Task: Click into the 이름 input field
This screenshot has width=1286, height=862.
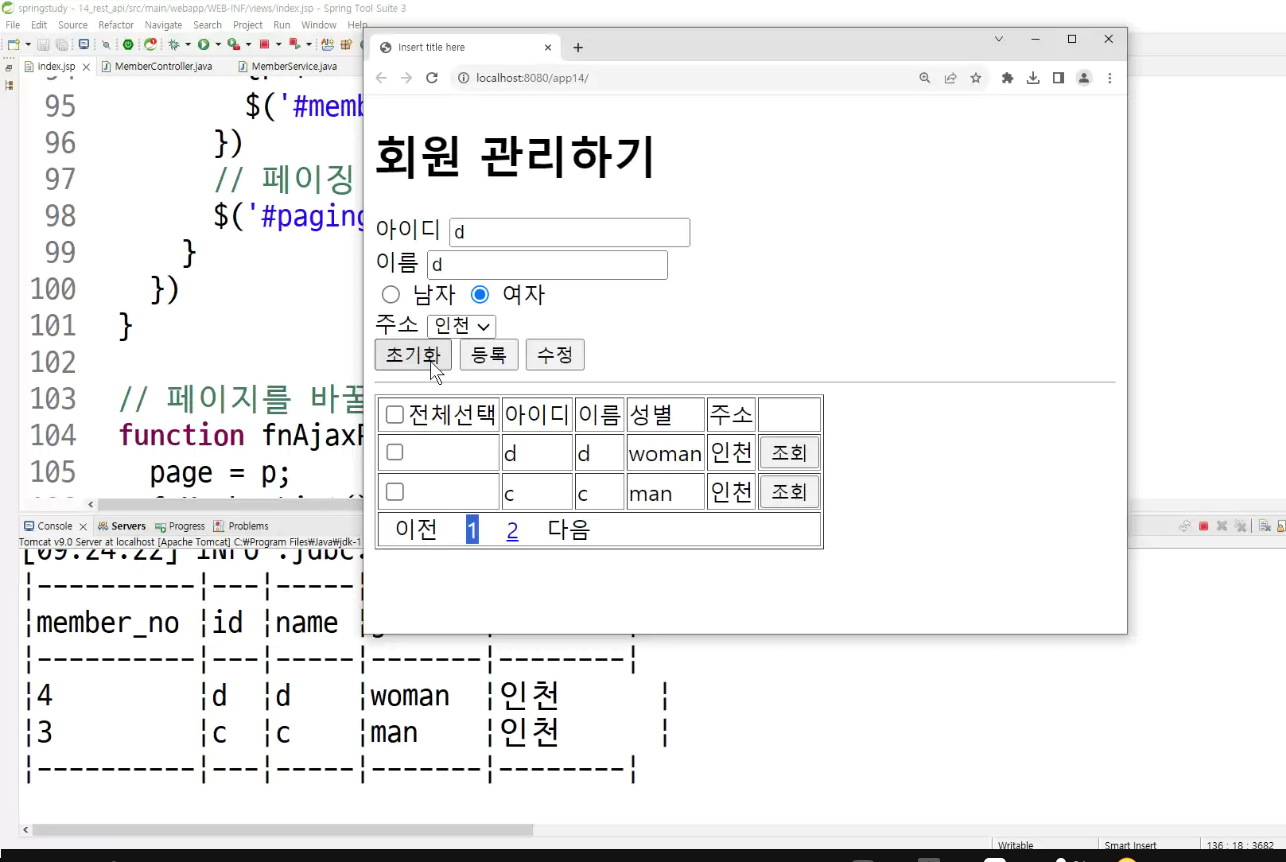Action: pos(547,265)
